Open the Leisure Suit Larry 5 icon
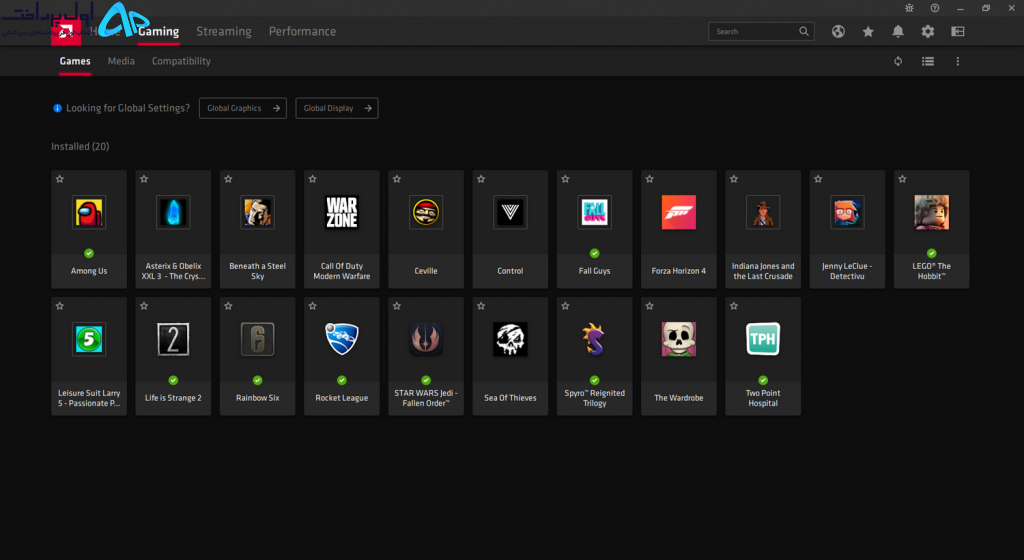Screen dimensions: 1024x560 (x=89, y=339)
